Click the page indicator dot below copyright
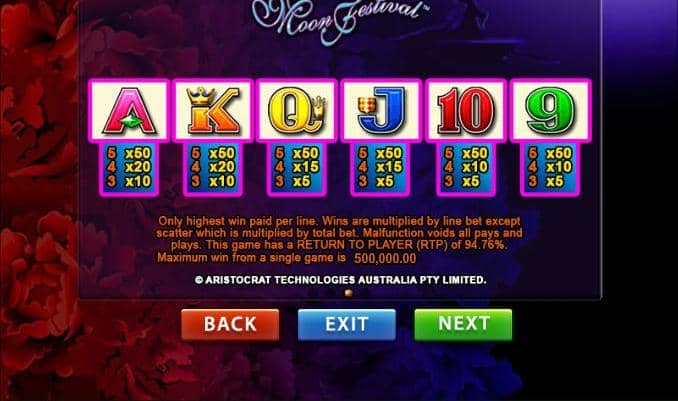Viewport: 678px width, 401px height. click(348, 293)
